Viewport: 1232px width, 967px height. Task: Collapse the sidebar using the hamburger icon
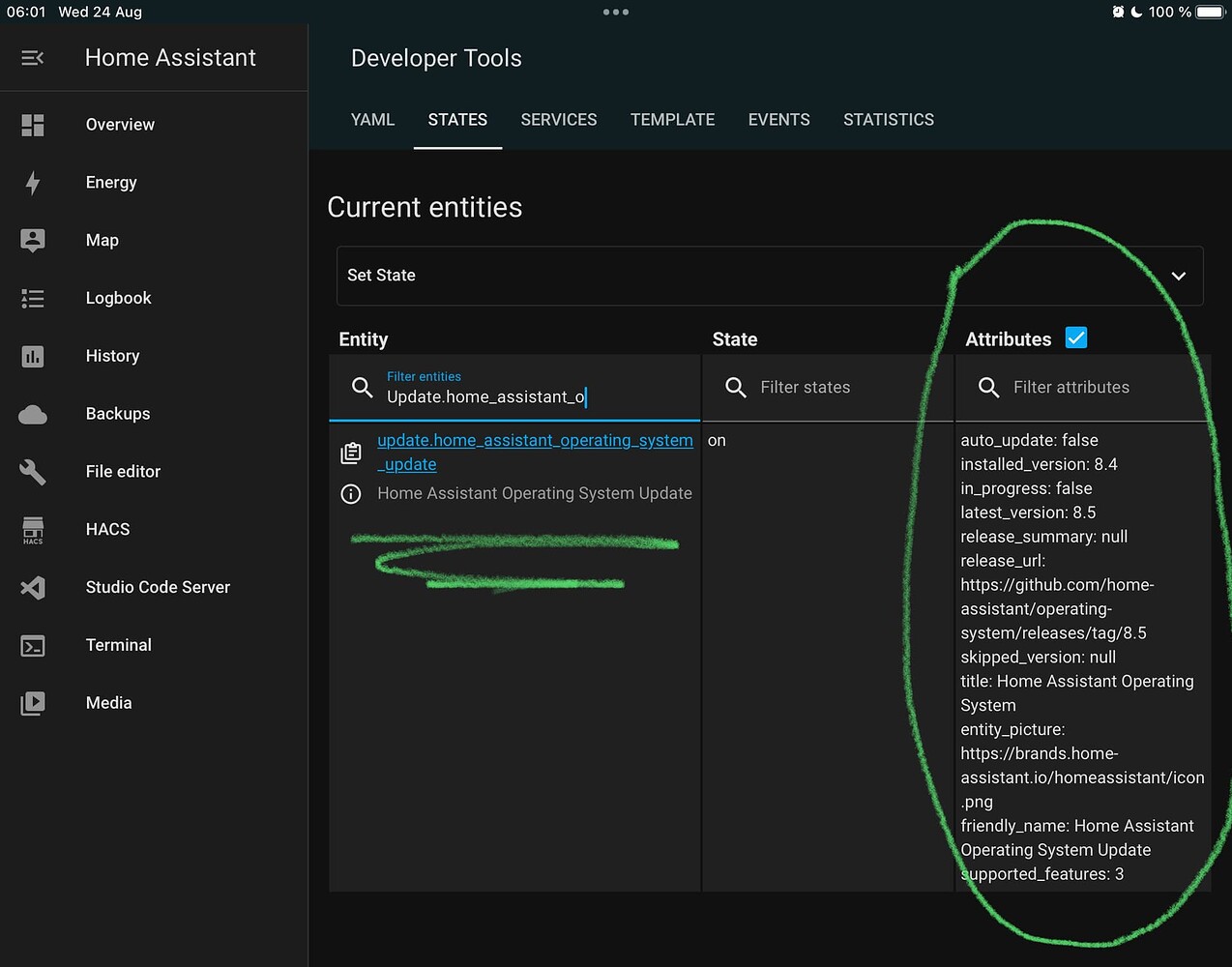click(x=32, y=58)
